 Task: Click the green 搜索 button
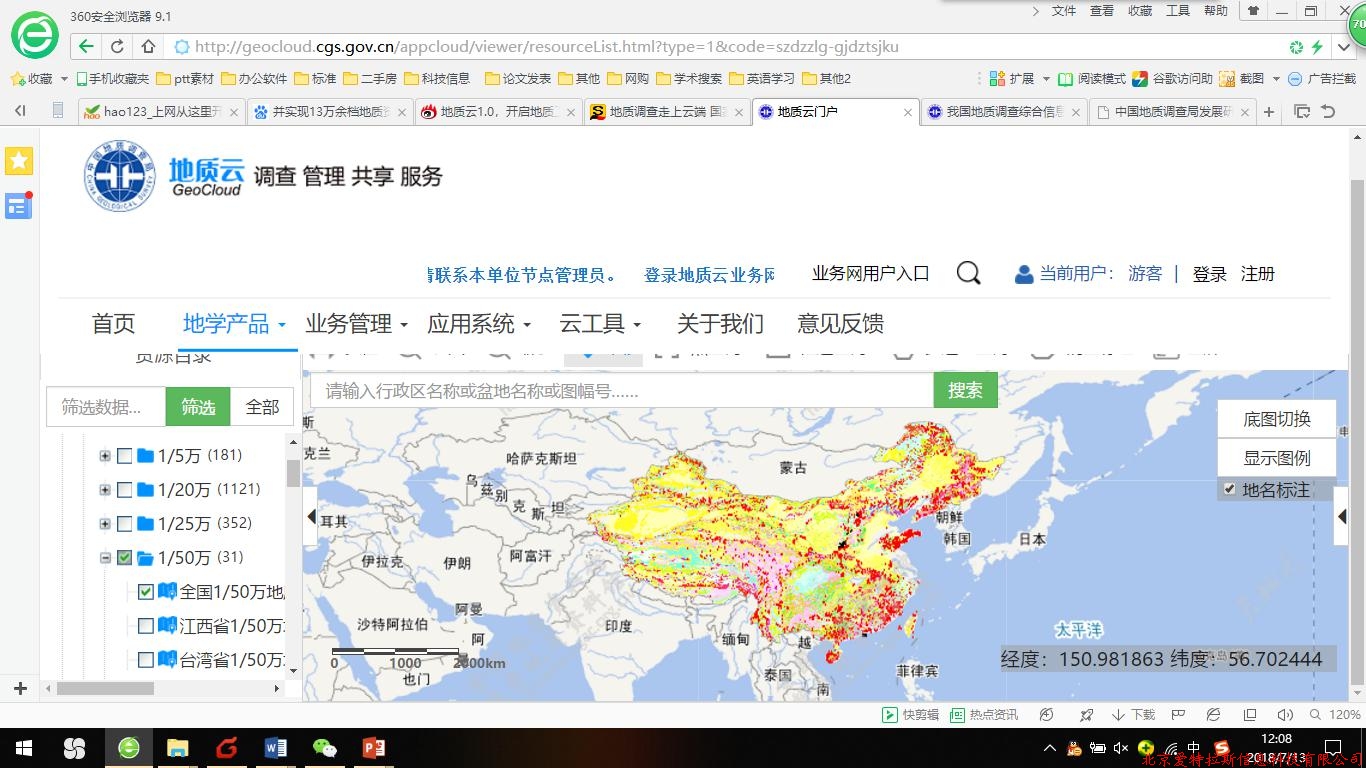[x=965, y=390]
